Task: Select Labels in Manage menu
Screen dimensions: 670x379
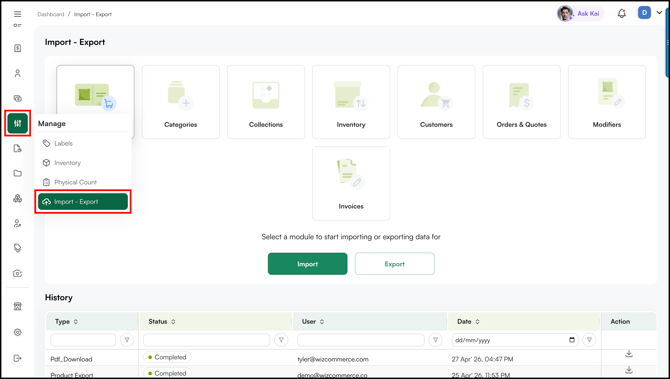Action: [x=82, y=143]
